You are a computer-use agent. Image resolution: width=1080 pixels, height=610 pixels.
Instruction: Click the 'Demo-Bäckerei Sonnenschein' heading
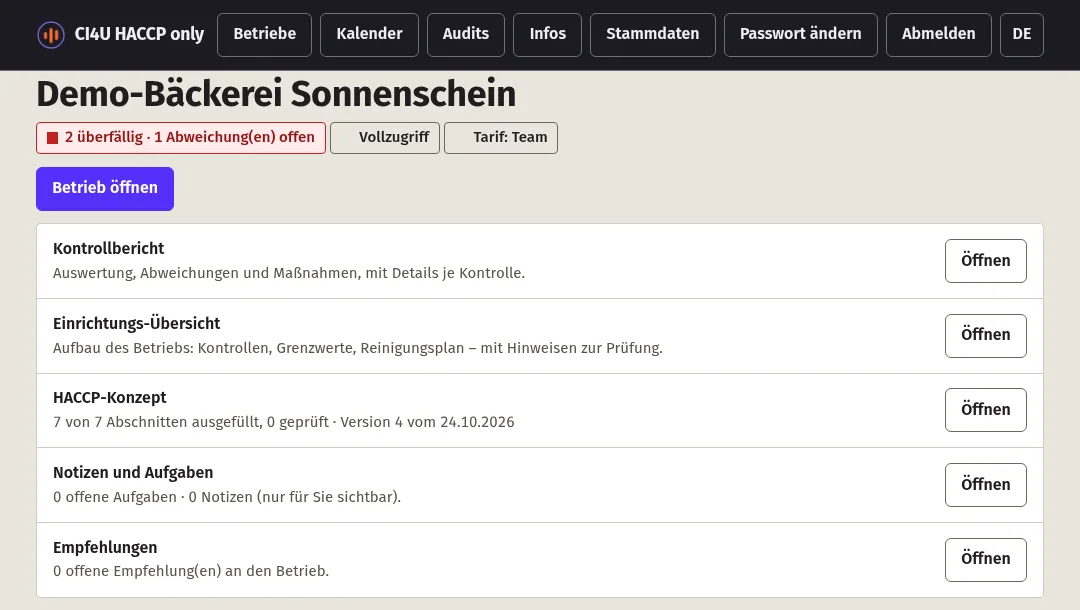point(276,94)
